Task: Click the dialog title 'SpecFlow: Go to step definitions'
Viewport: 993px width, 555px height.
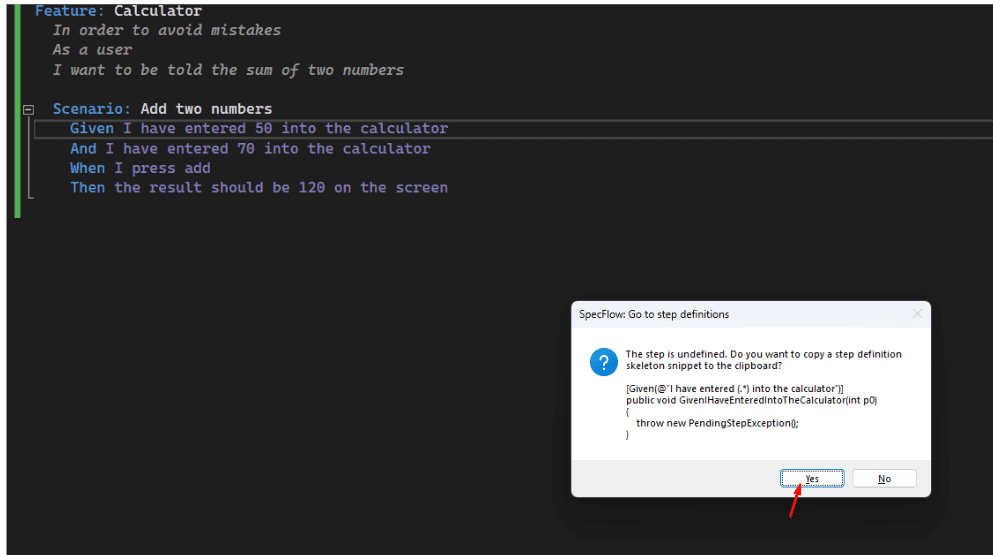Action: [654, 314]
